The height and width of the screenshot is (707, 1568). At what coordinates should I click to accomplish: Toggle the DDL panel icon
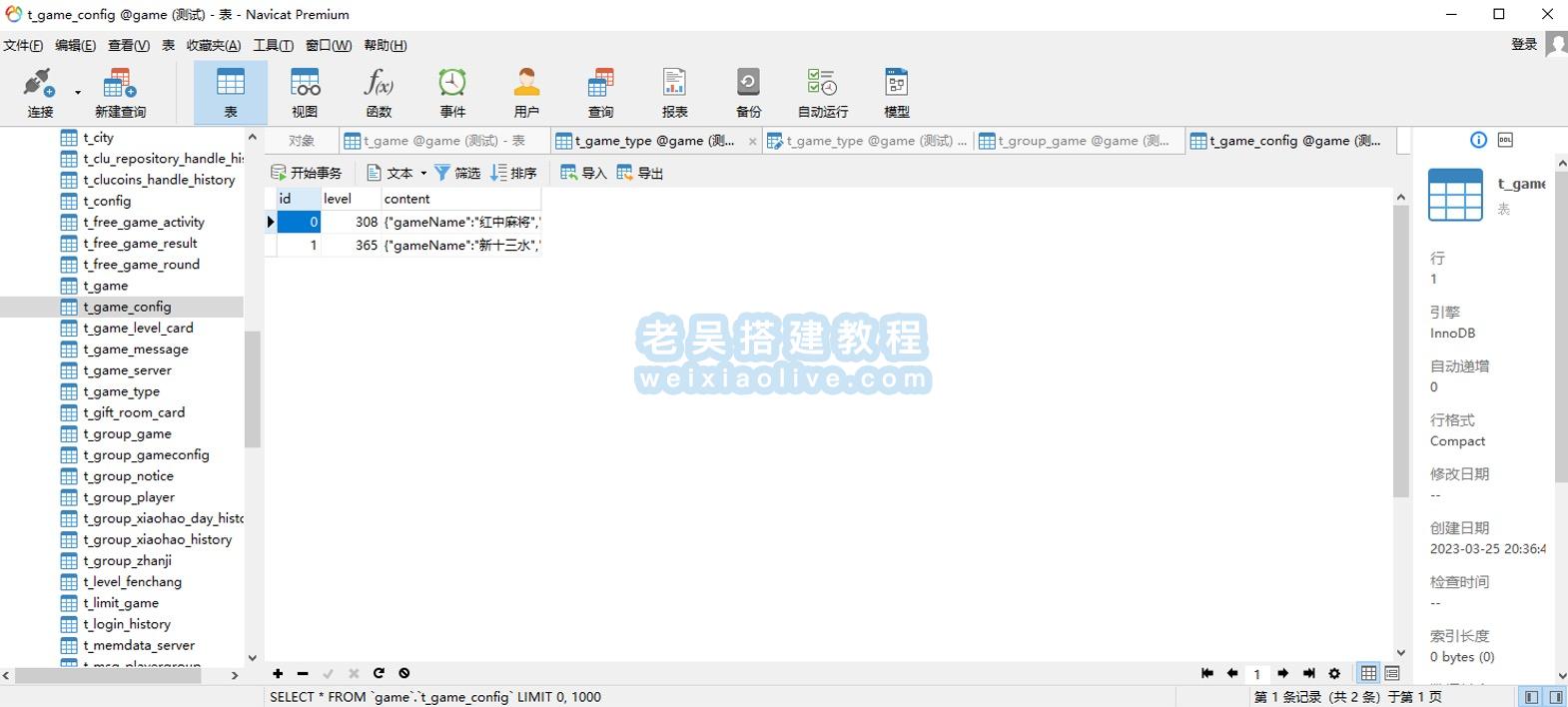[1505, 140]
